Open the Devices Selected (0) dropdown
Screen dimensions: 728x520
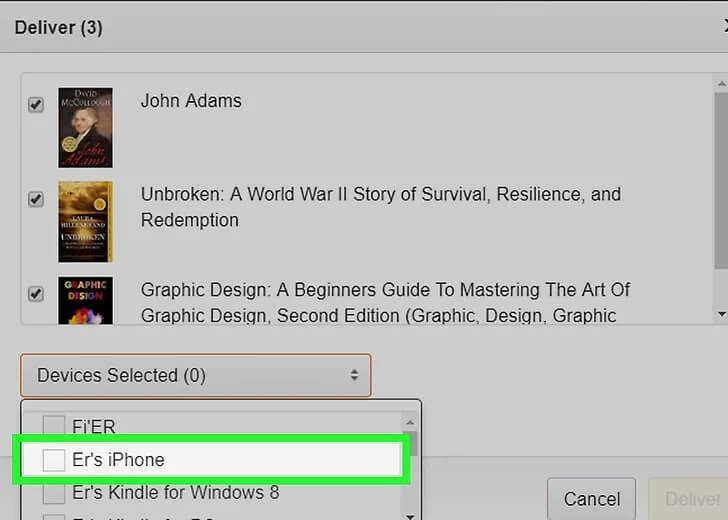point(195,376)
